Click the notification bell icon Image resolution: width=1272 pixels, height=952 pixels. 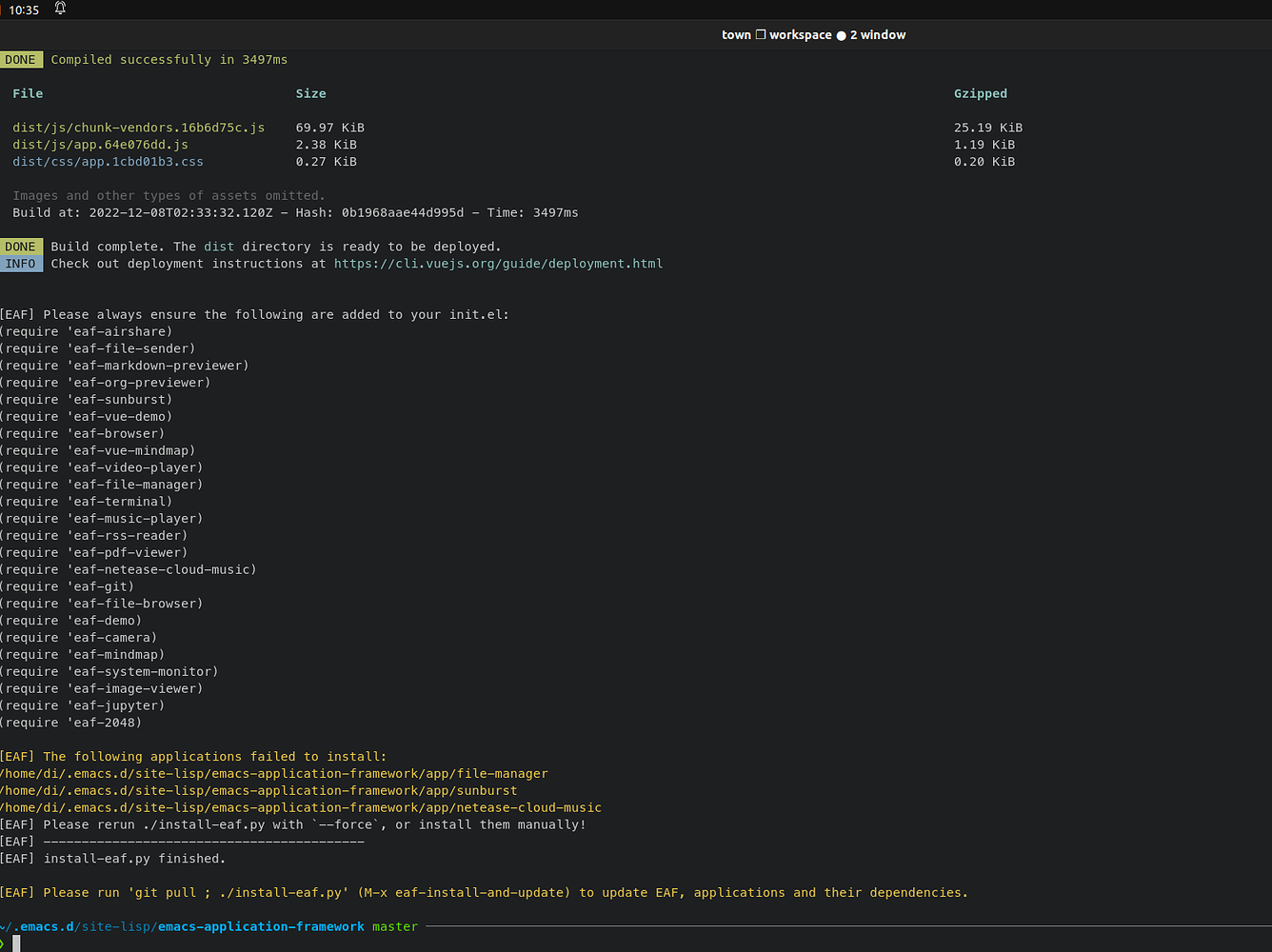click(x=58, y=10)
